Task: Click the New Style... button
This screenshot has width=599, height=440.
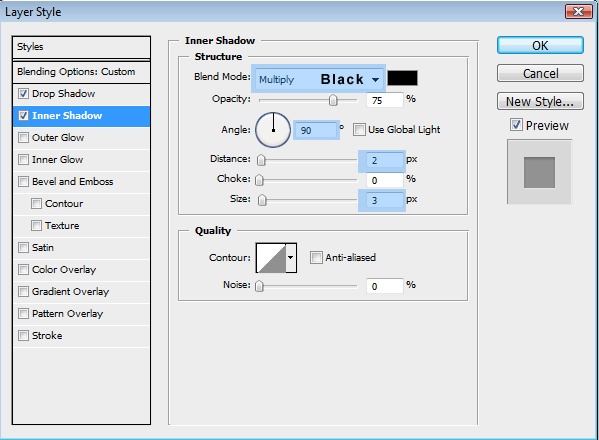Action: (x=540, y=101)
